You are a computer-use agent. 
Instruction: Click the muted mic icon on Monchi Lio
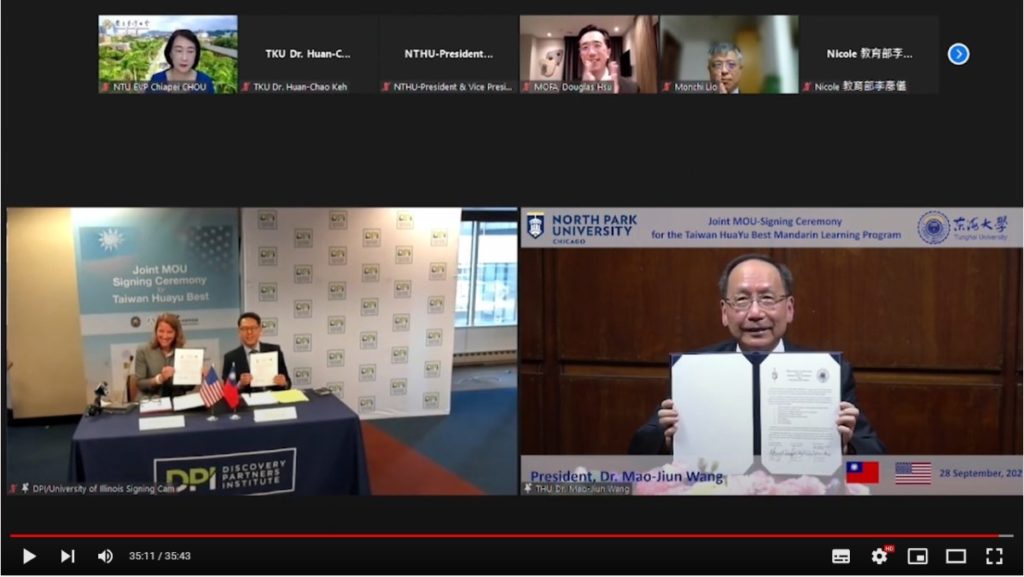(x=667, y=87)
